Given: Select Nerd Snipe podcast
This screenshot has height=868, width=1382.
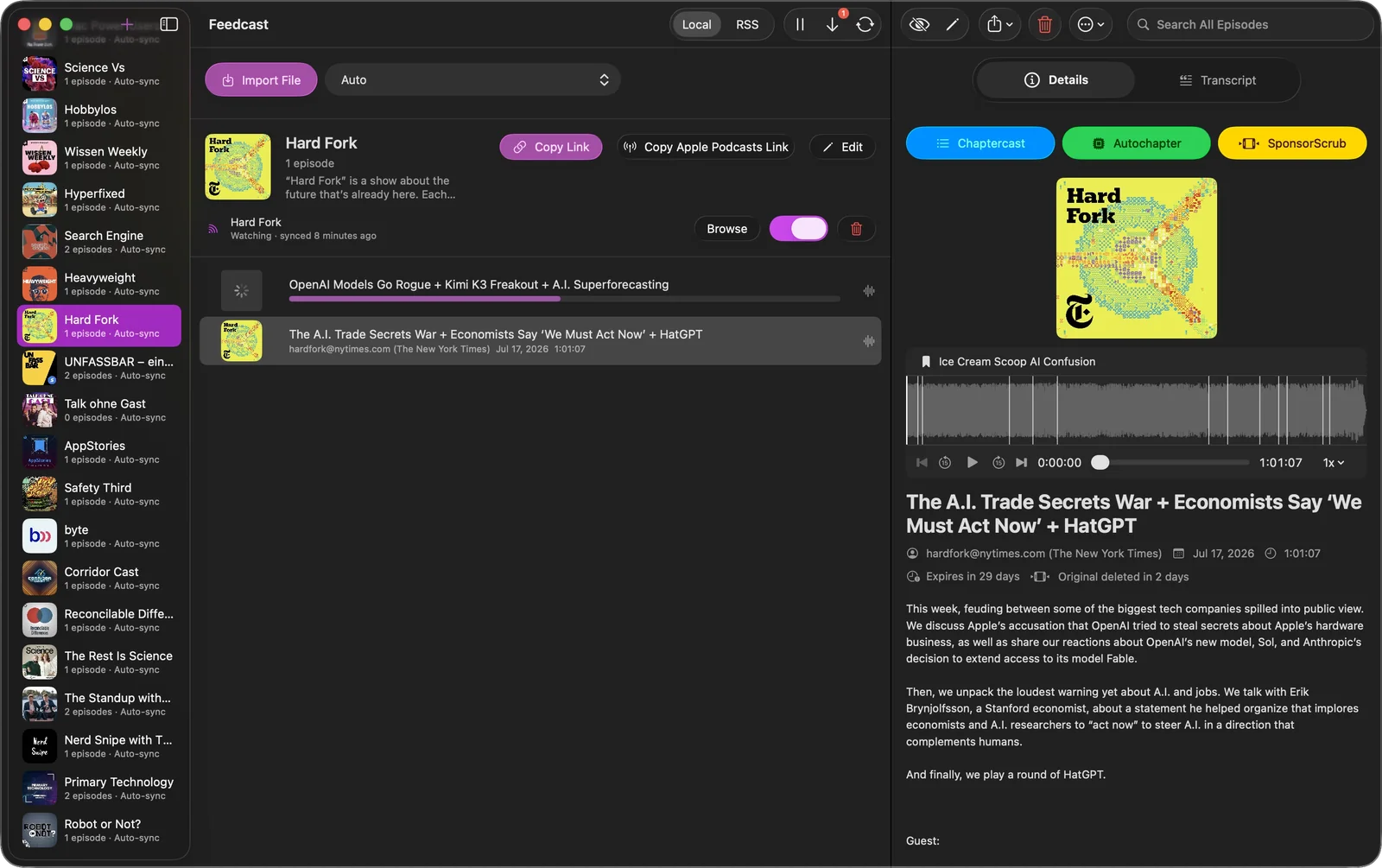Looking at the screenshot, I should (99, 746).
